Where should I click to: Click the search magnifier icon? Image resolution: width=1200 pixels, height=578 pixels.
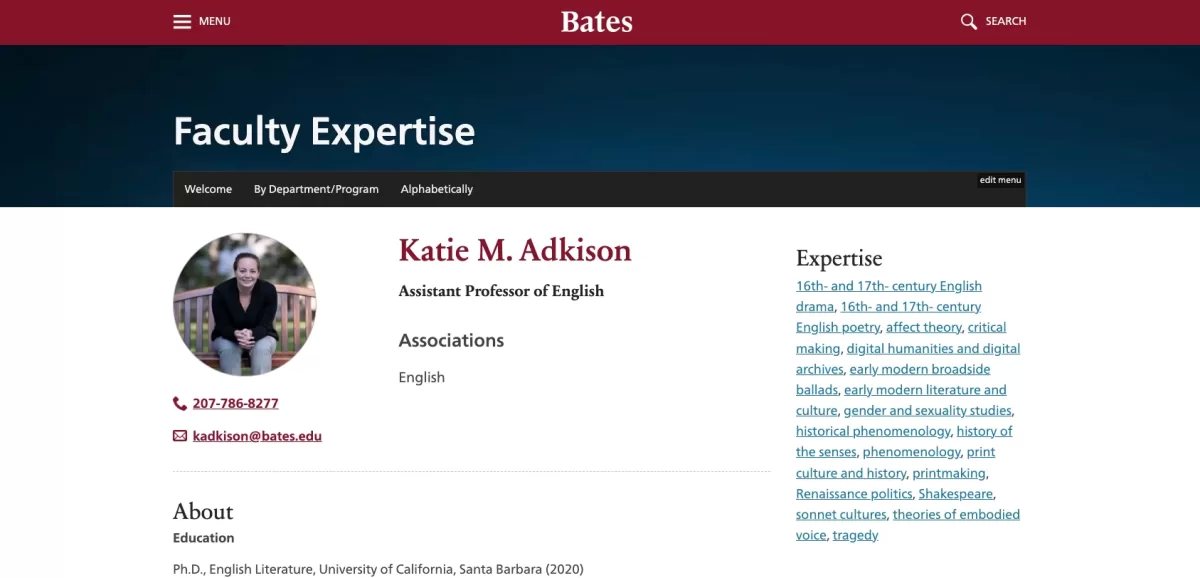click(967, 20)
